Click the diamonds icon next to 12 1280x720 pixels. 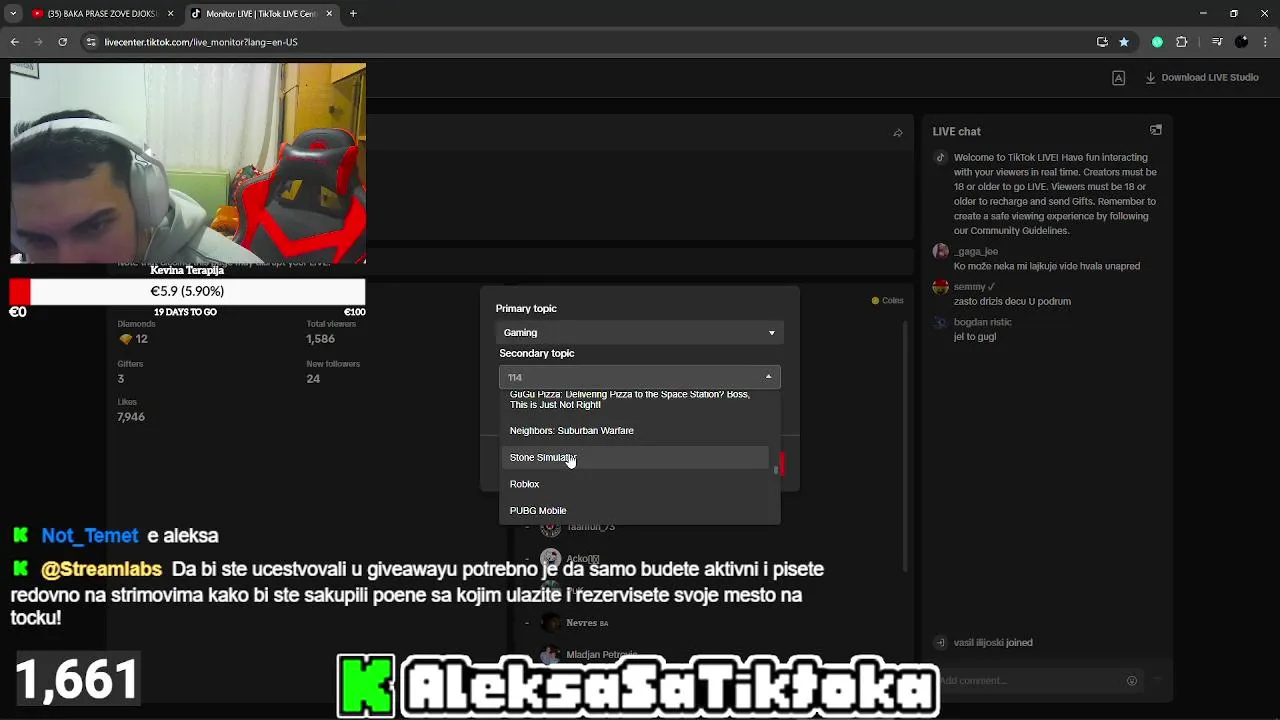pos(125,339)
